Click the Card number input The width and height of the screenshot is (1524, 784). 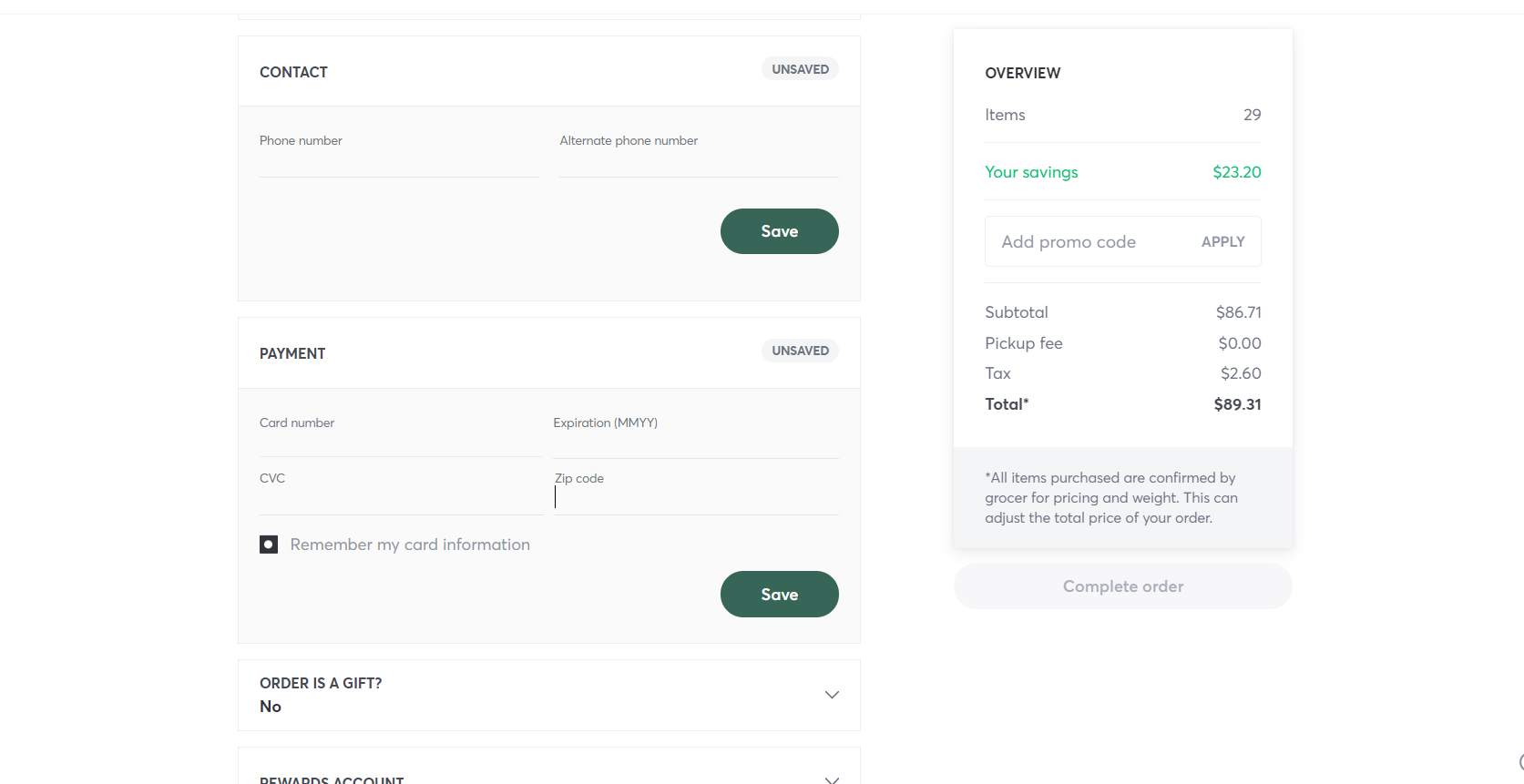pos(401,442)
